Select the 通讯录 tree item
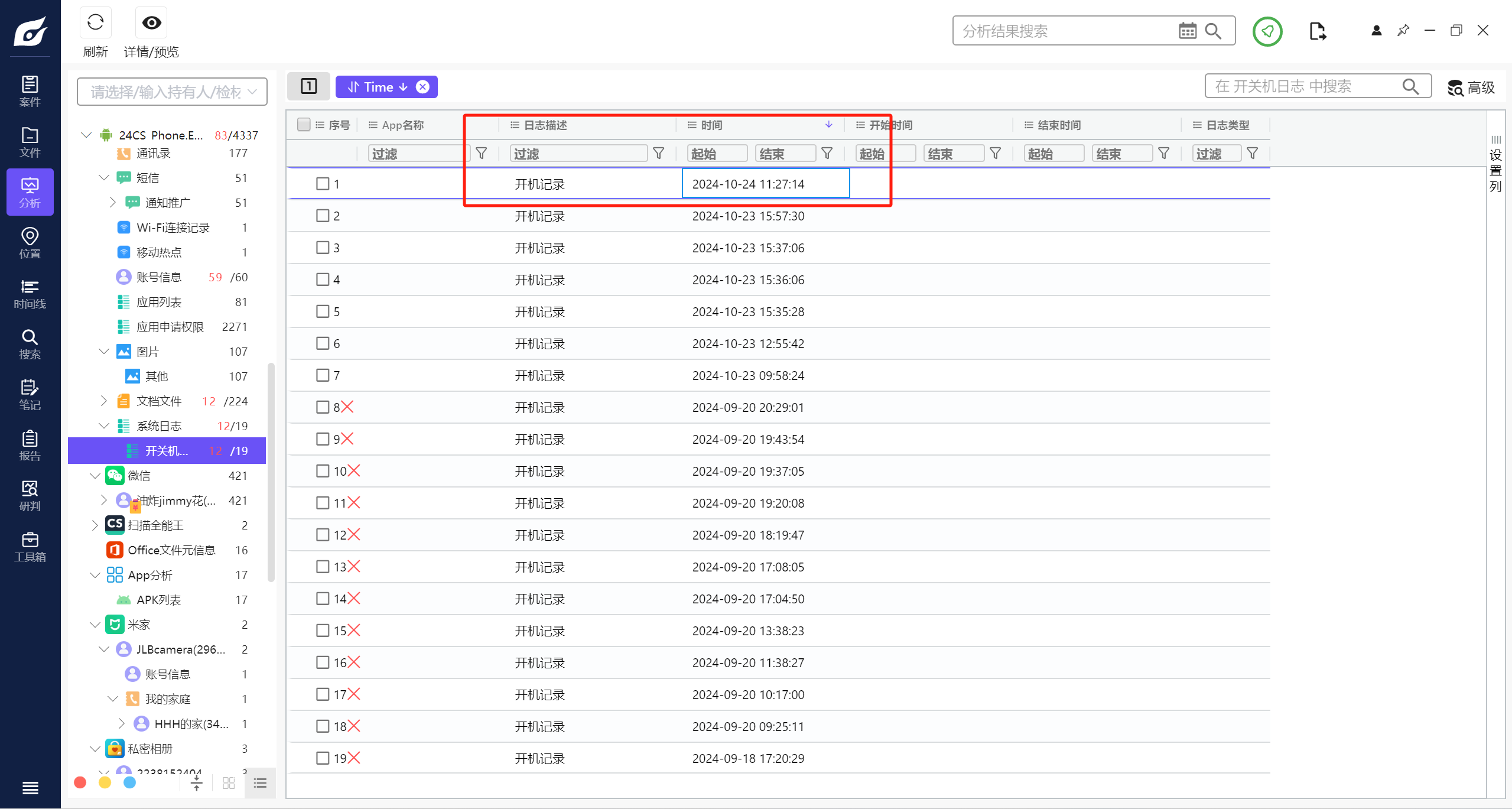This screenshot has height=809, width=1512. (153, 154)
